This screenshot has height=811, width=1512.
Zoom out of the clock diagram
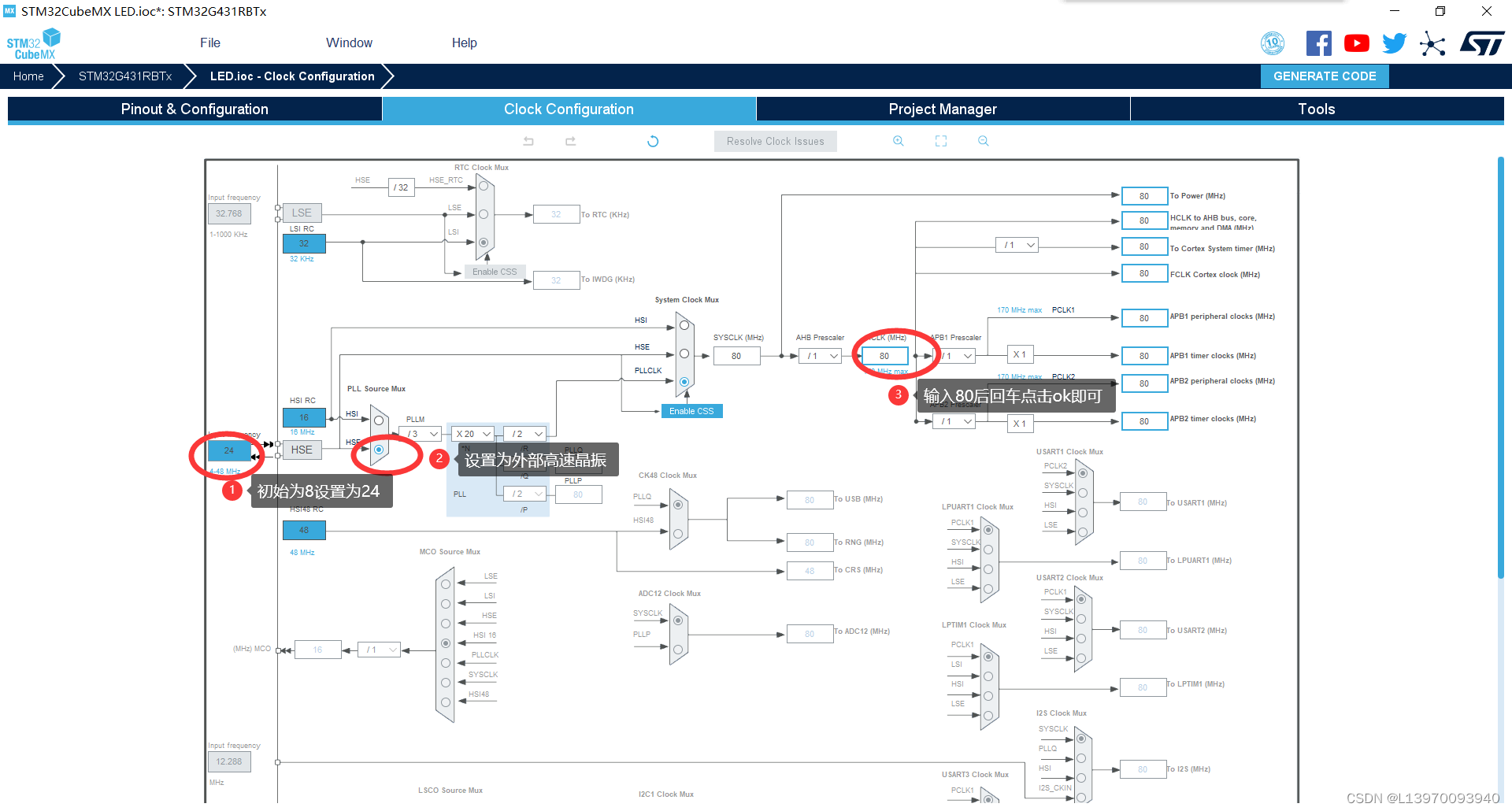(983, 141)
